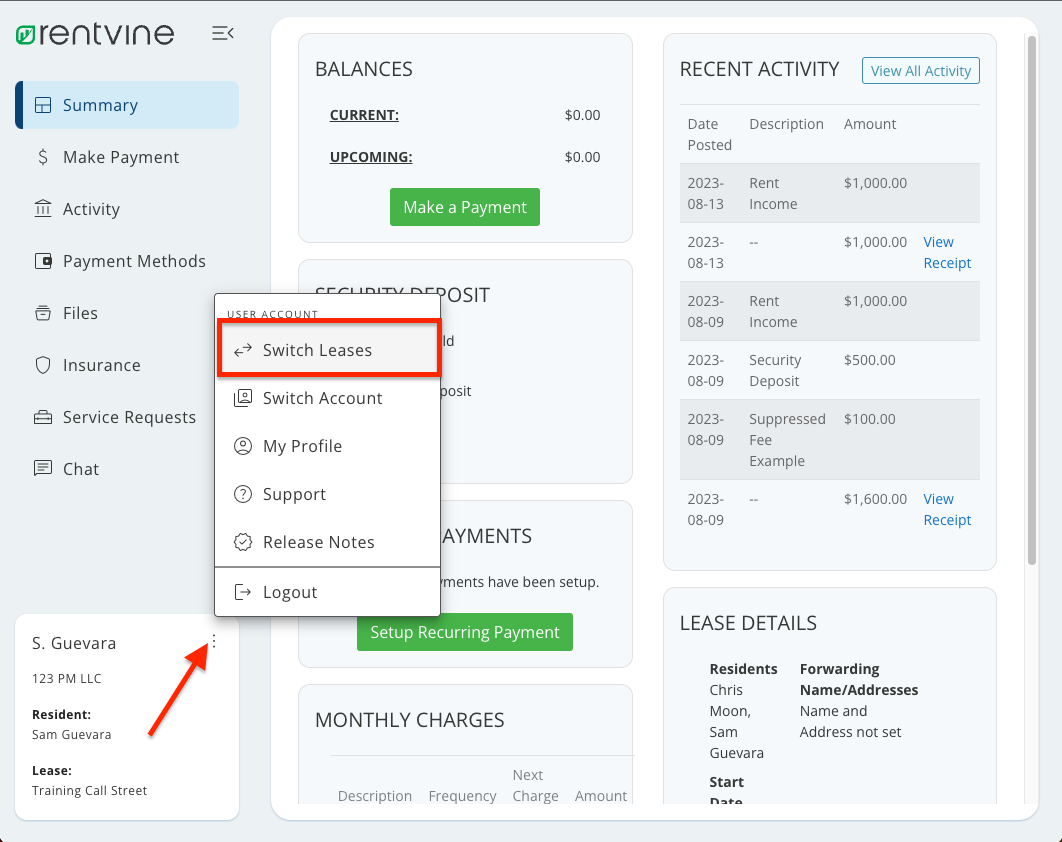The image size is (1062, 842).
Task: Open Make Payment from sidebar
Action: click(121, 157)
